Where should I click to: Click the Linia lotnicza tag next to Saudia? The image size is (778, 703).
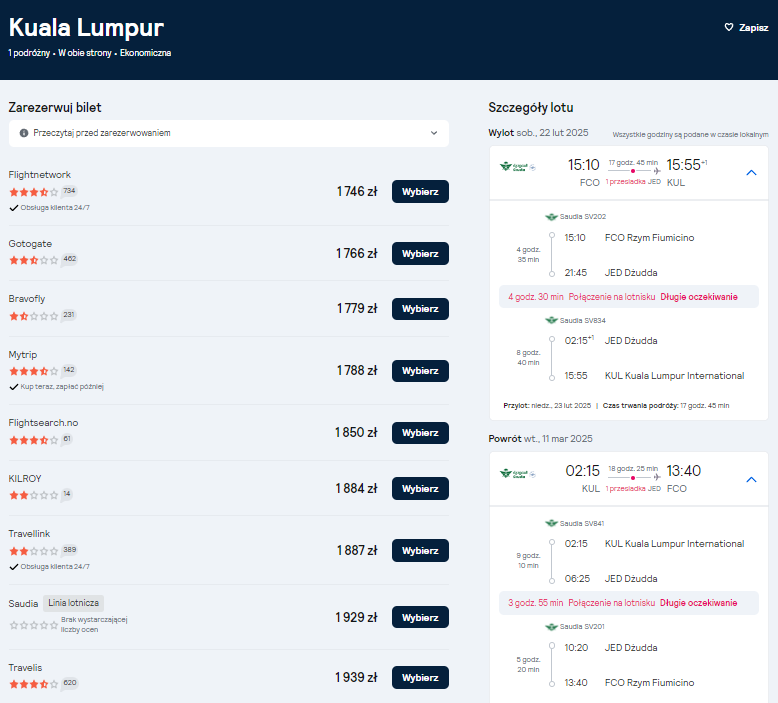pos(73,603)
